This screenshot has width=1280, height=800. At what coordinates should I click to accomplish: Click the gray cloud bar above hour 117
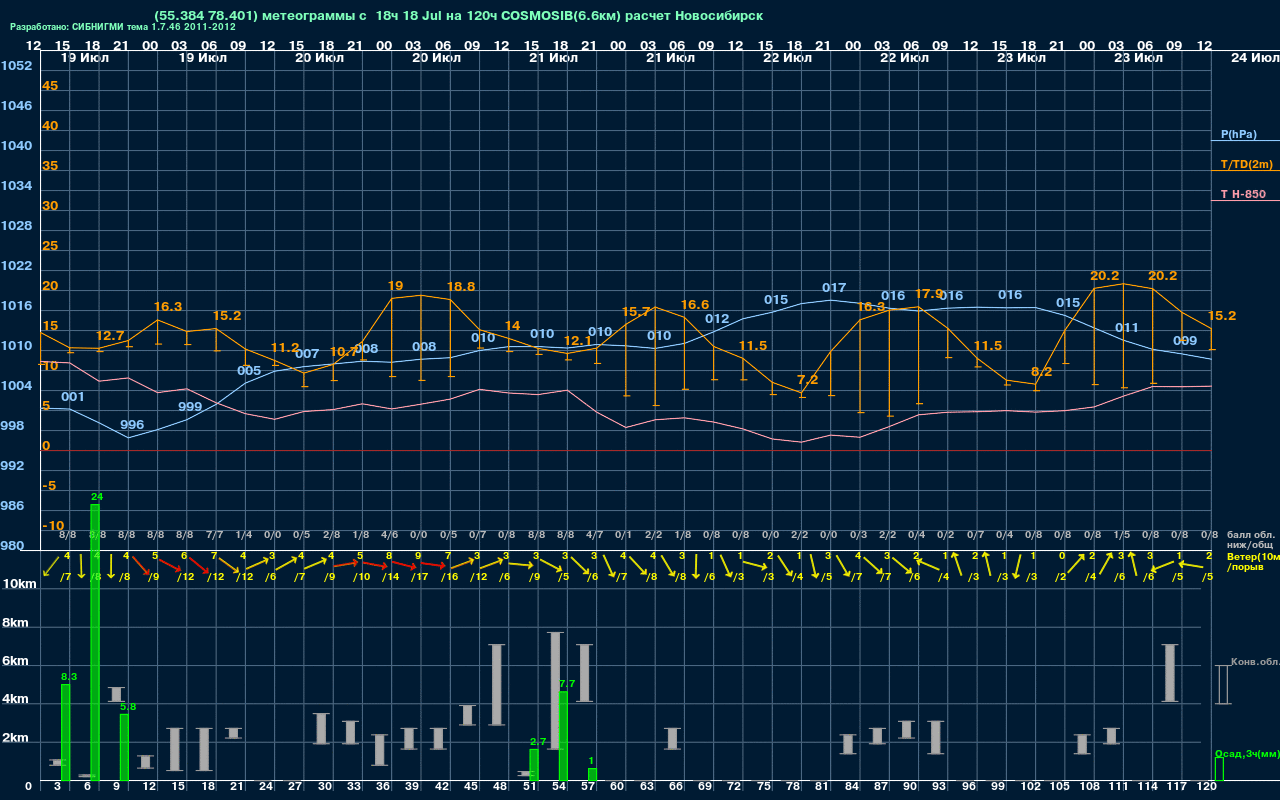(1170, 673)
